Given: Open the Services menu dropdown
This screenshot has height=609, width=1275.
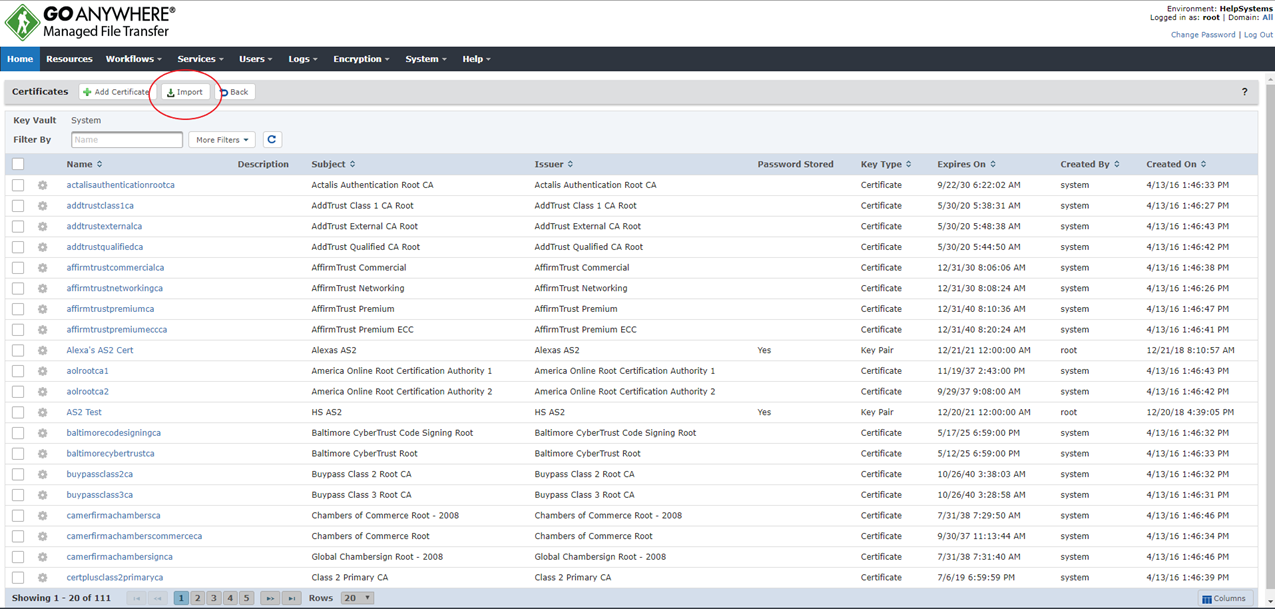Looking at the screenshot, I should 200,59.
